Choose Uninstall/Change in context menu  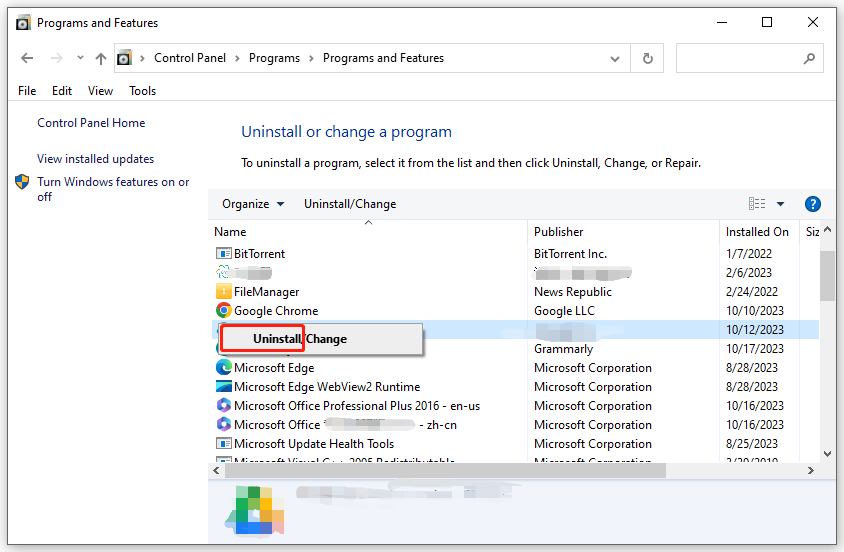tap(299, 339)
